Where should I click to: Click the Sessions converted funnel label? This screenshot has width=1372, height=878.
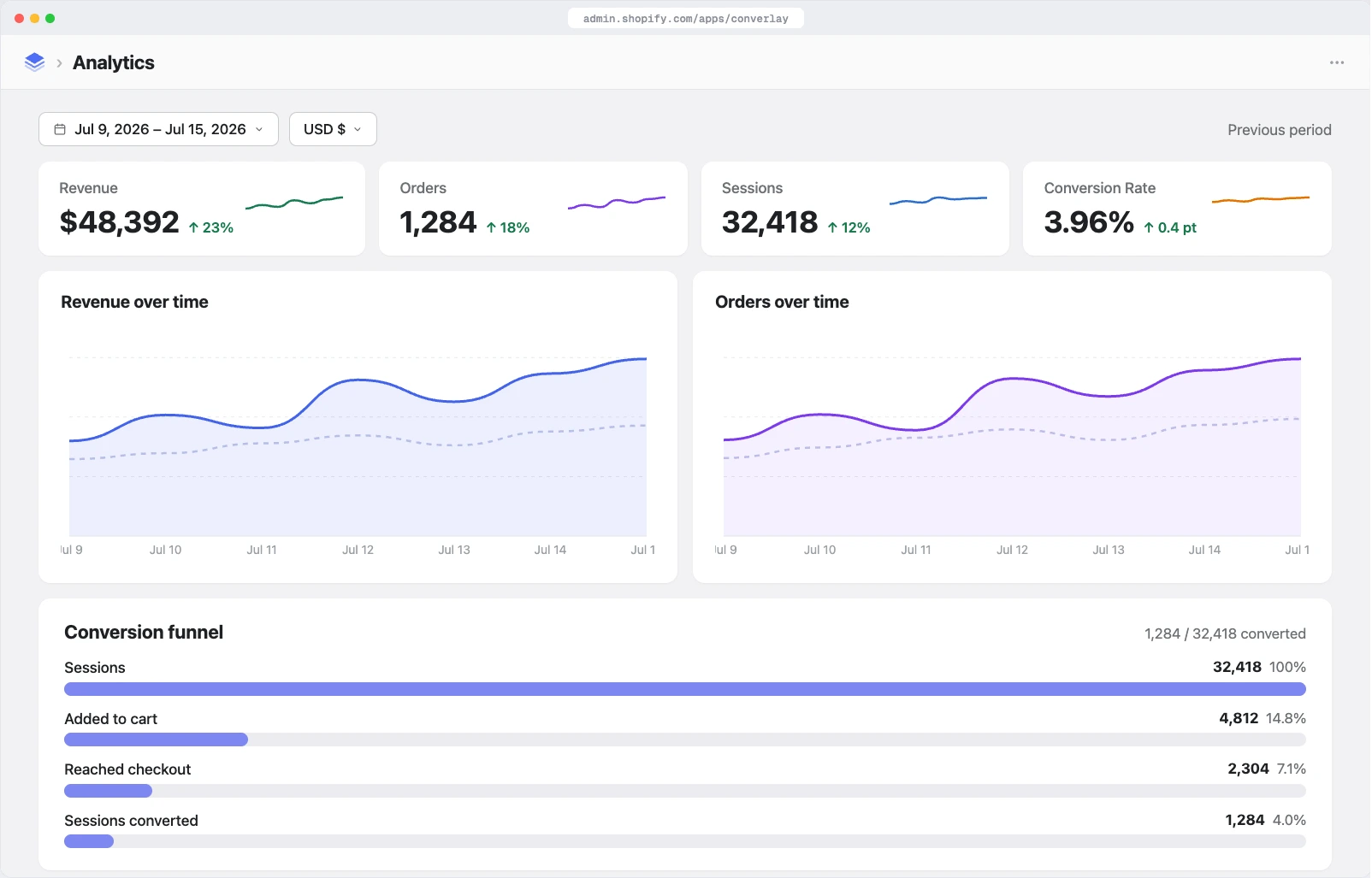(131, 821)
